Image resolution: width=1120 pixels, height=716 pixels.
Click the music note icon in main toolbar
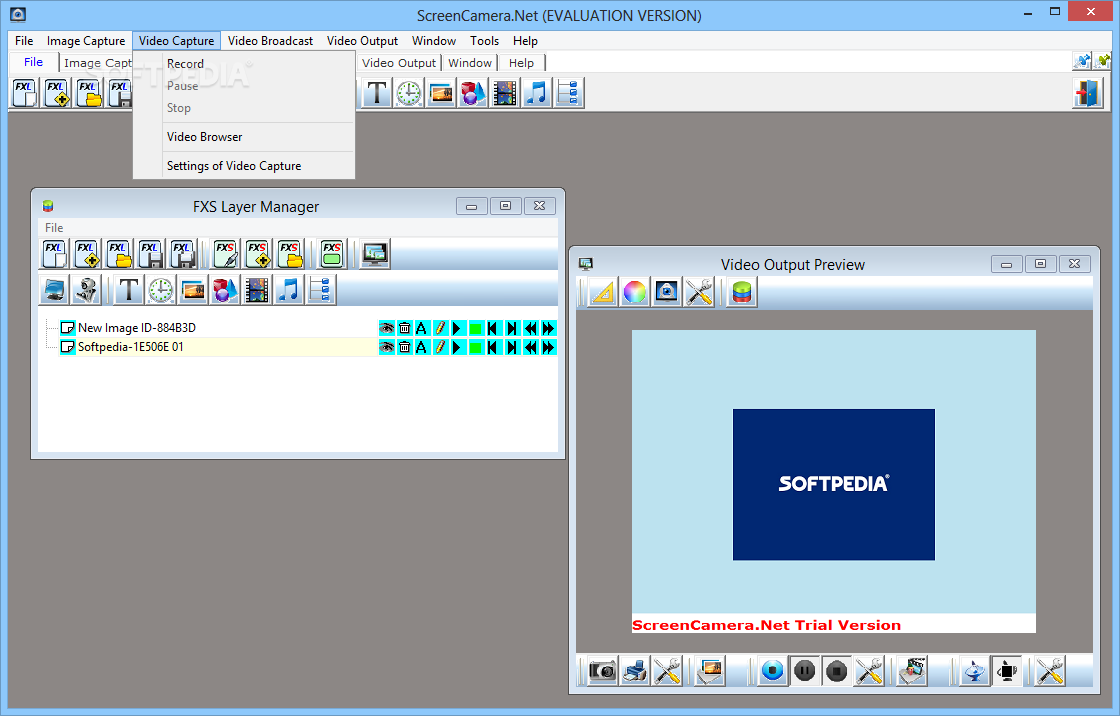(x=537, y=93)
